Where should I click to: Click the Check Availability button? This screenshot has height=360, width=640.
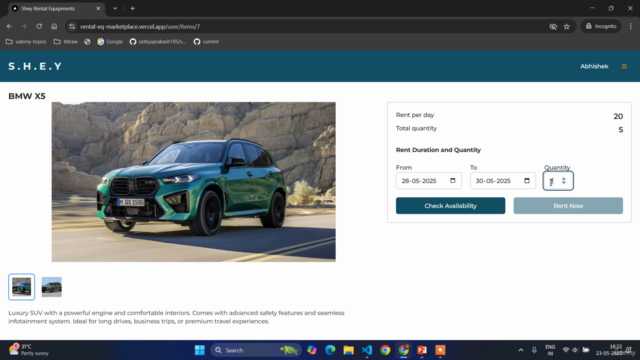(450, 206)
